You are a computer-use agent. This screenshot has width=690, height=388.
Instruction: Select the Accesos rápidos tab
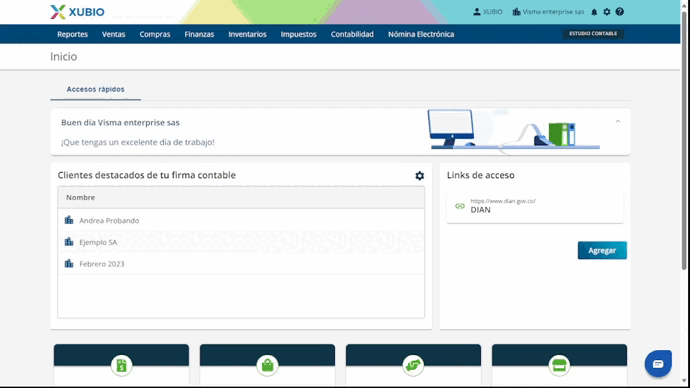coord(95,89)
